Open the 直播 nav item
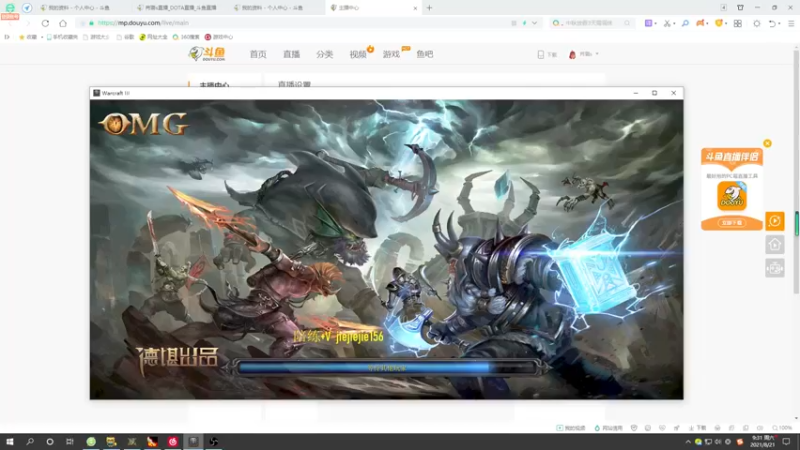Image resolution: width=800 pixels, height=450 pixels. [291, 54]
